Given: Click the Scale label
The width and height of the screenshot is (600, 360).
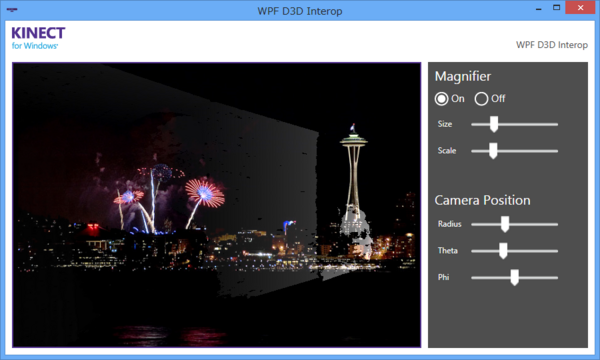Looking at the screenshot, I should (x=447, y=151).
